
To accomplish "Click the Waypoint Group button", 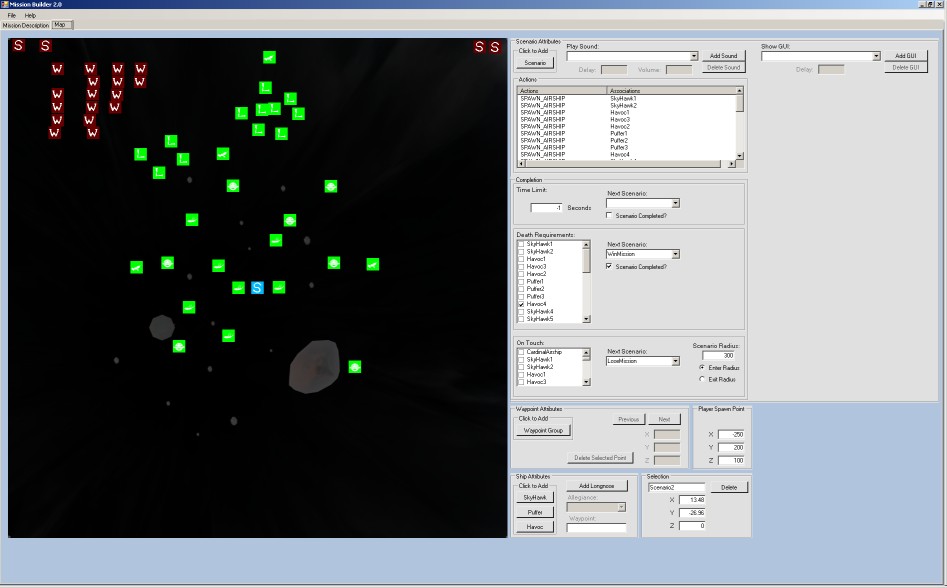I will [543, 430].
